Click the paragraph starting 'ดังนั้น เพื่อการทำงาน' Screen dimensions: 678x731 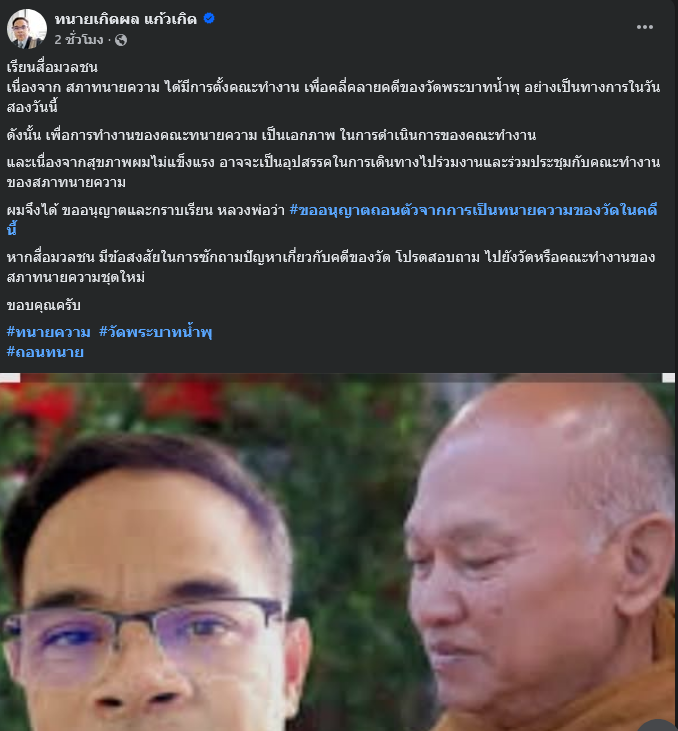pos(271,135)
